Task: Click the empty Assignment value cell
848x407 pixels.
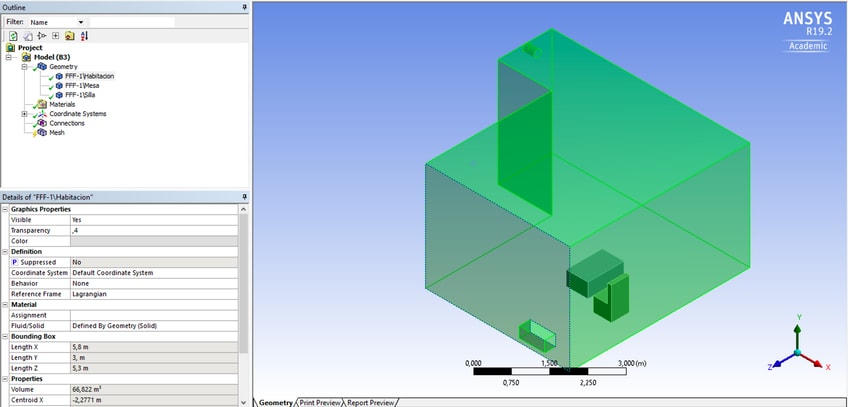Action: pos(154,315)
